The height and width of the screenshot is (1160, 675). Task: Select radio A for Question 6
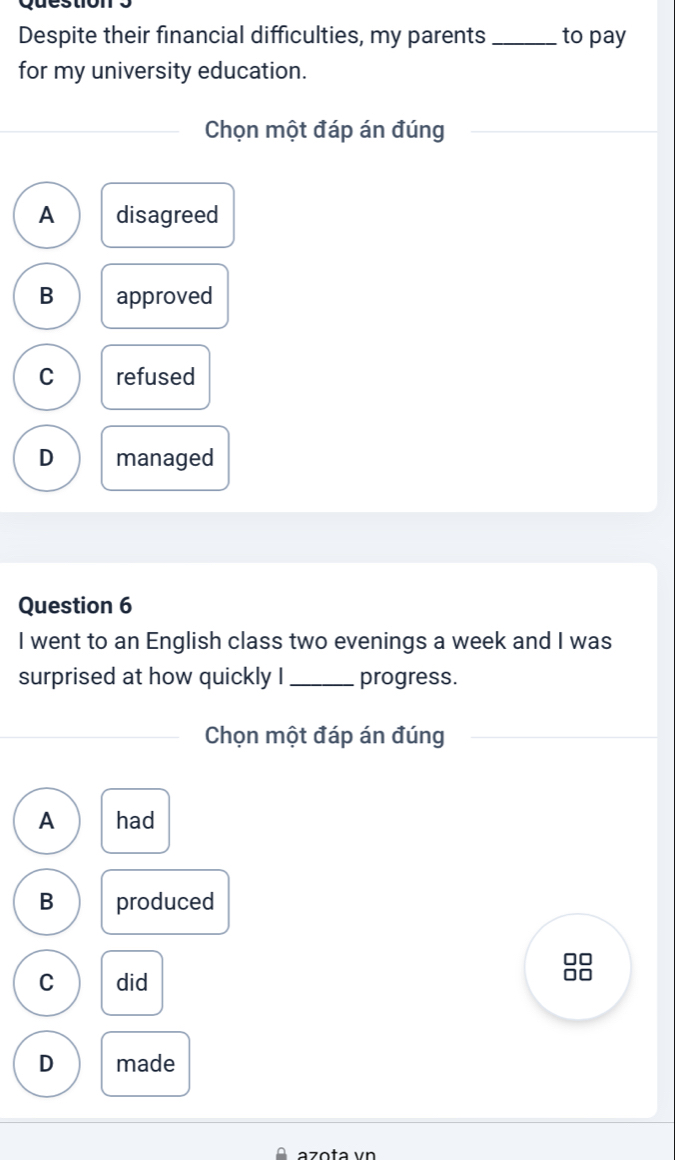[47, 821]
